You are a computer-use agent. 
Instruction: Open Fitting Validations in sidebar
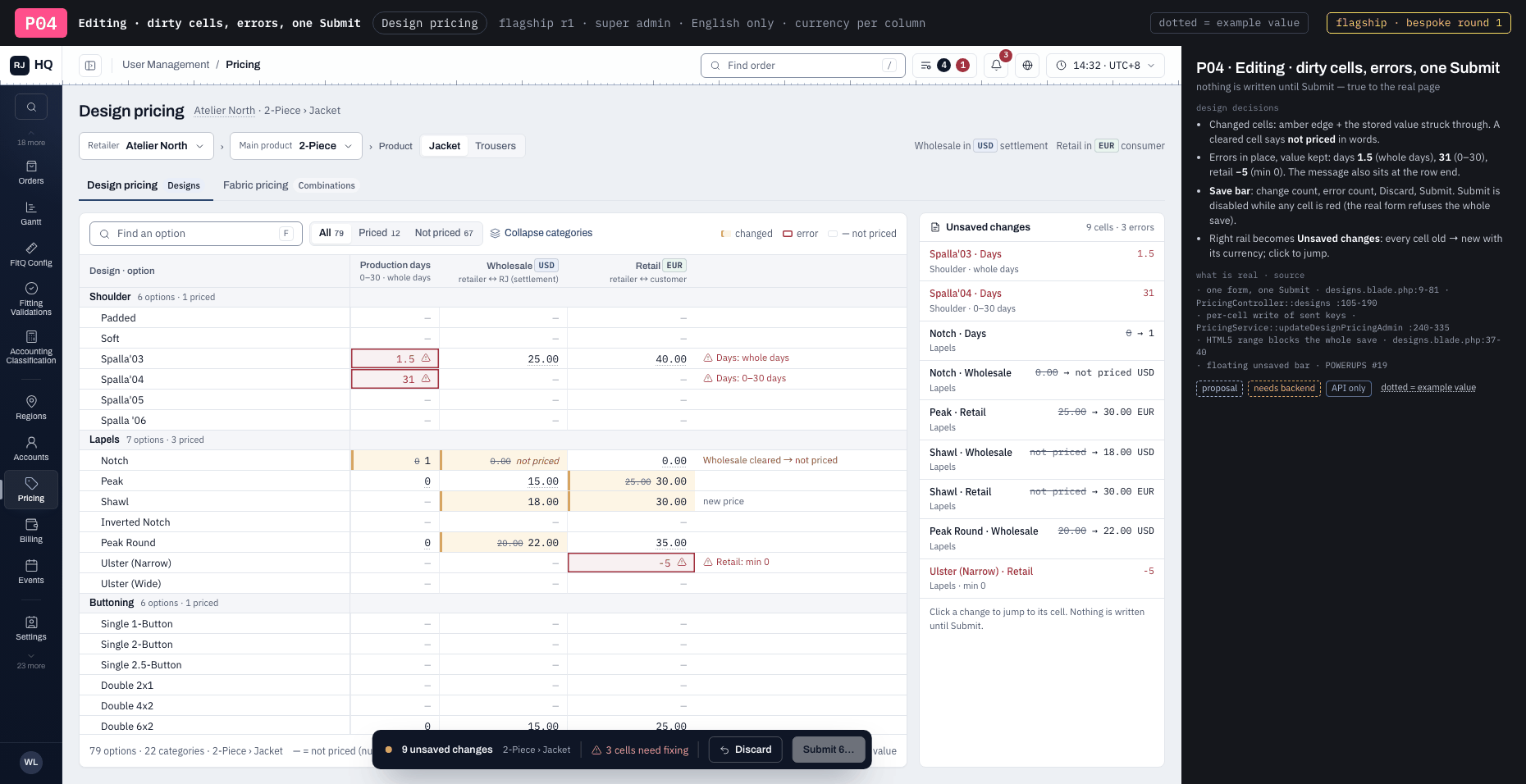(x=31, y=299)
